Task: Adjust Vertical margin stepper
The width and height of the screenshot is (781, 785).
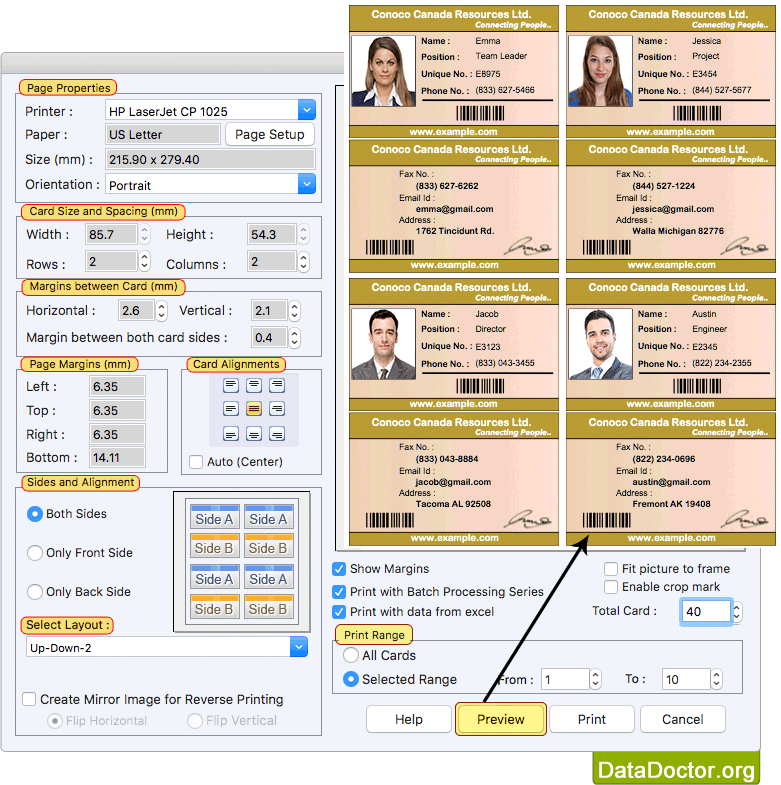Action: [294, 310]
